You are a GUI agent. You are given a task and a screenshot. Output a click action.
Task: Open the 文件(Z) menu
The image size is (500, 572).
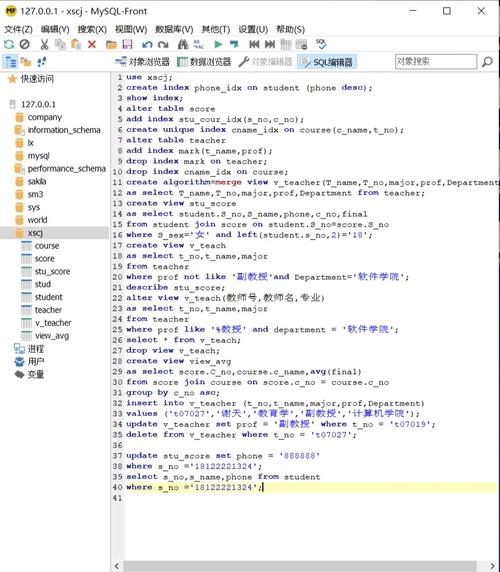pos(18,29)
